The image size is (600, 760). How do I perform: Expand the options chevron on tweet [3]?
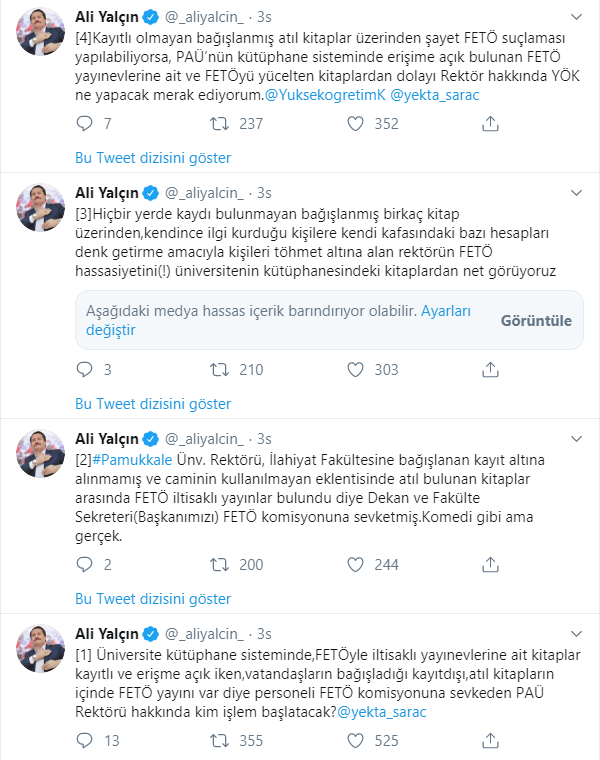point(576,192)
